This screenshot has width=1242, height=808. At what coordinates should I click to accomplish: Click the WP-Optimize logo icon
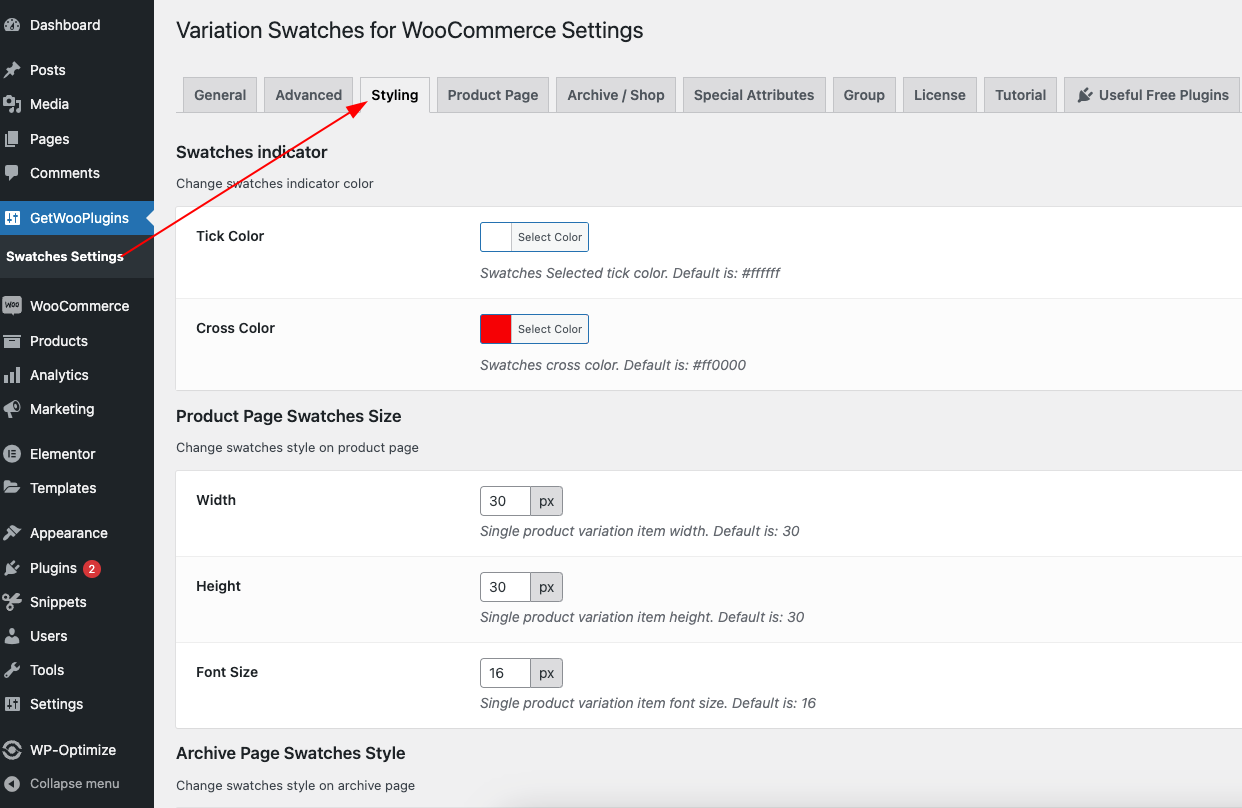tap(12, 750)
